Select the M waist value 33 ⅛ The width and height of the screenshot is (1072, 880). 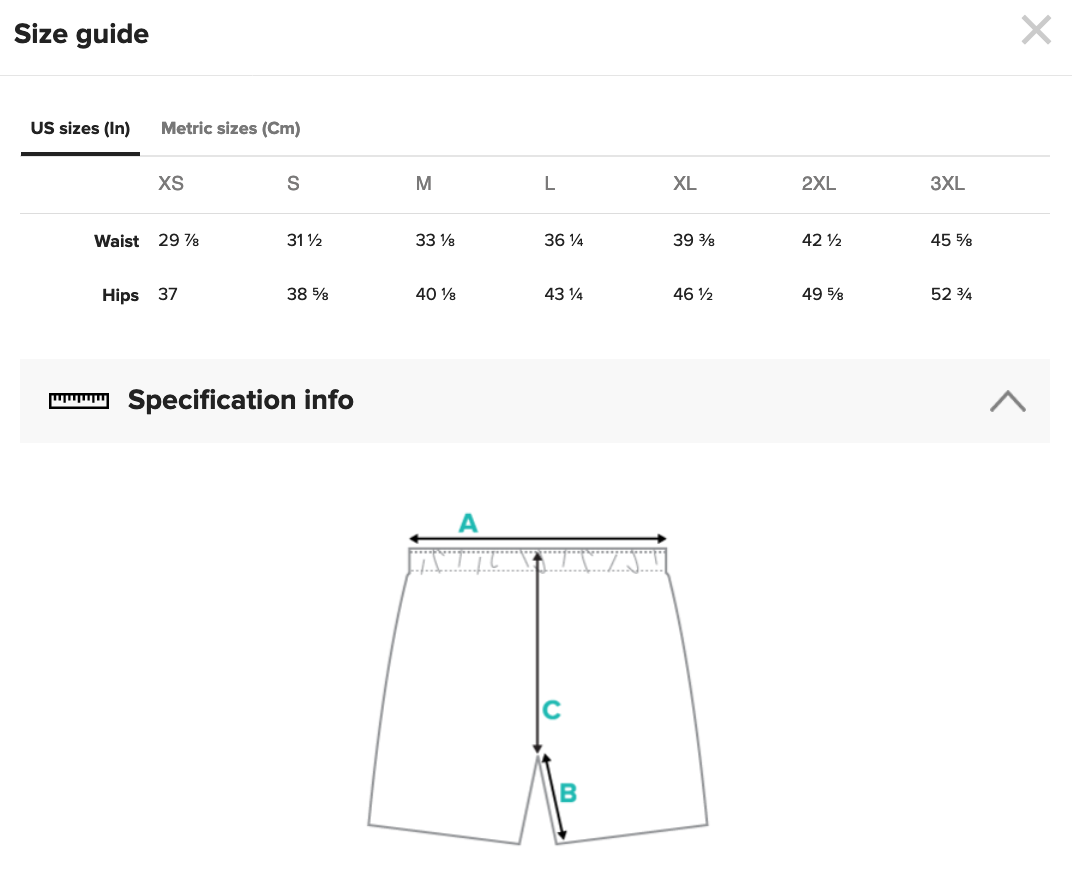435,240
